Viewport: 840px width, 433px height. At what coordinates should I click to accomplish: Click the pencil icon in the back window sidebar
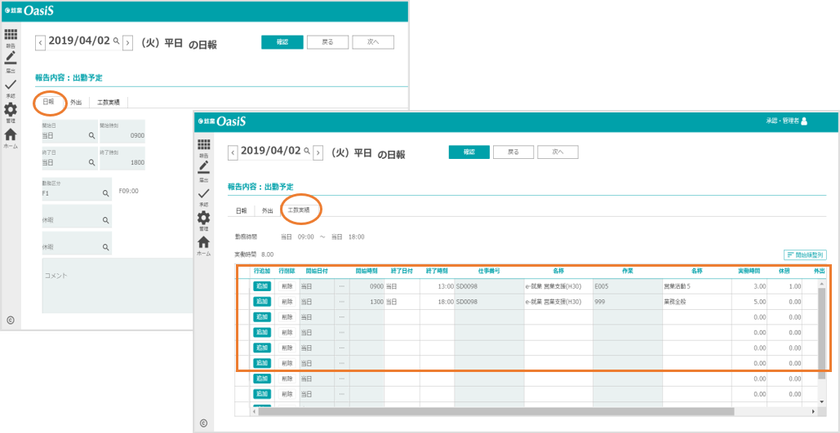pyautogui.click(x=10, y=58)
